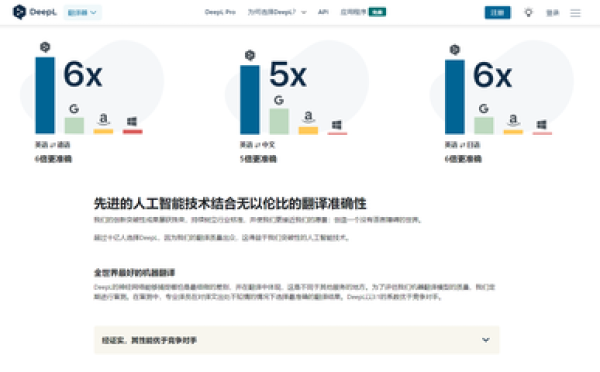
Task: Click Amazon icon in the 5x chart
Action: [308, 117]
